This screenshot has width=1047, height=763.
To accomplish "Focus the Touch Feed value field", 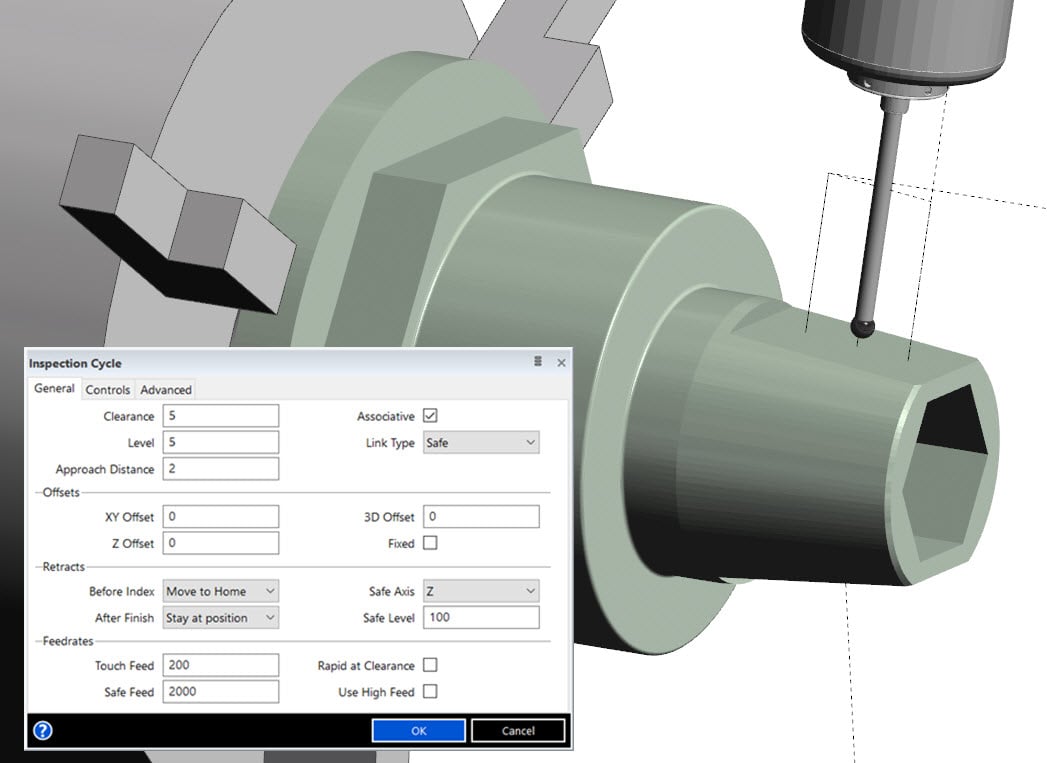I will click(220, 665).
